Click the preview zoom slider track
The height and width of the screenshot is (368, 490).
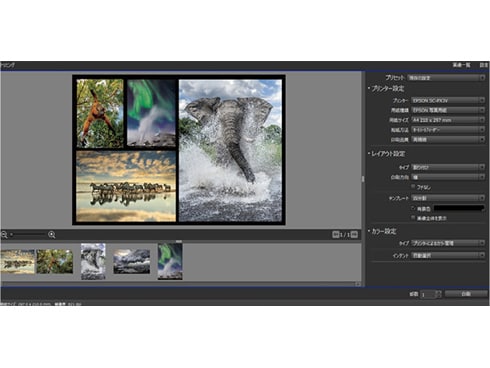click(x=28, y=235)
